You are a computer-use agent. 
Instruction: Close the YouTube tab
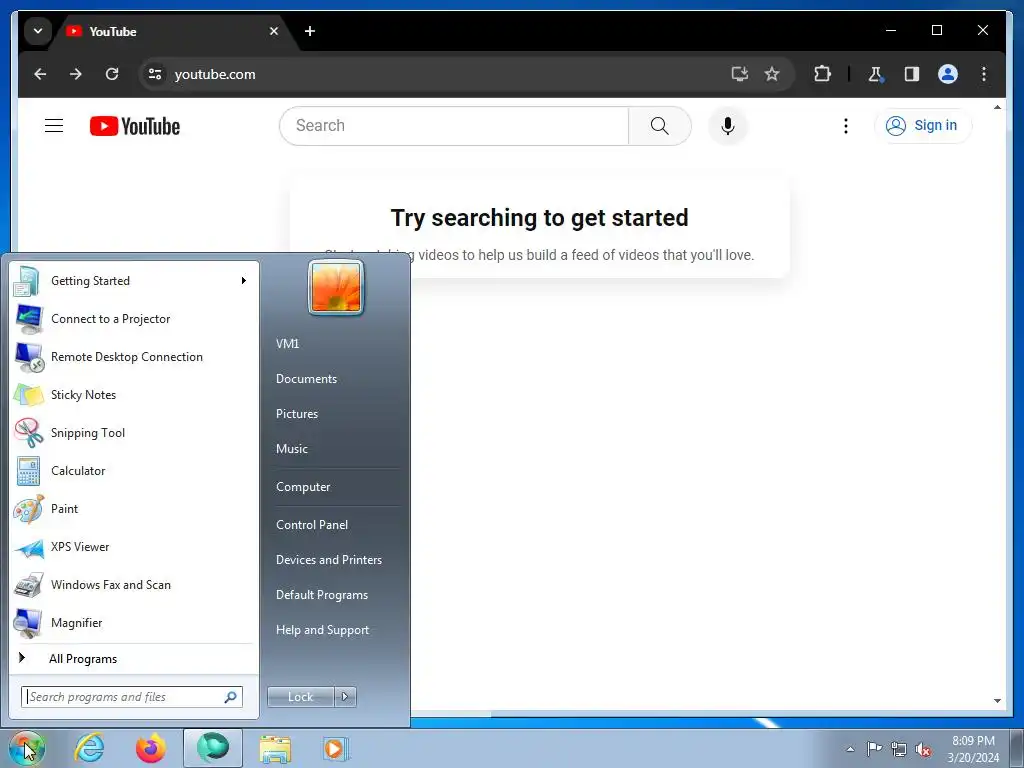pyautogui.click(x=274, y=31)
